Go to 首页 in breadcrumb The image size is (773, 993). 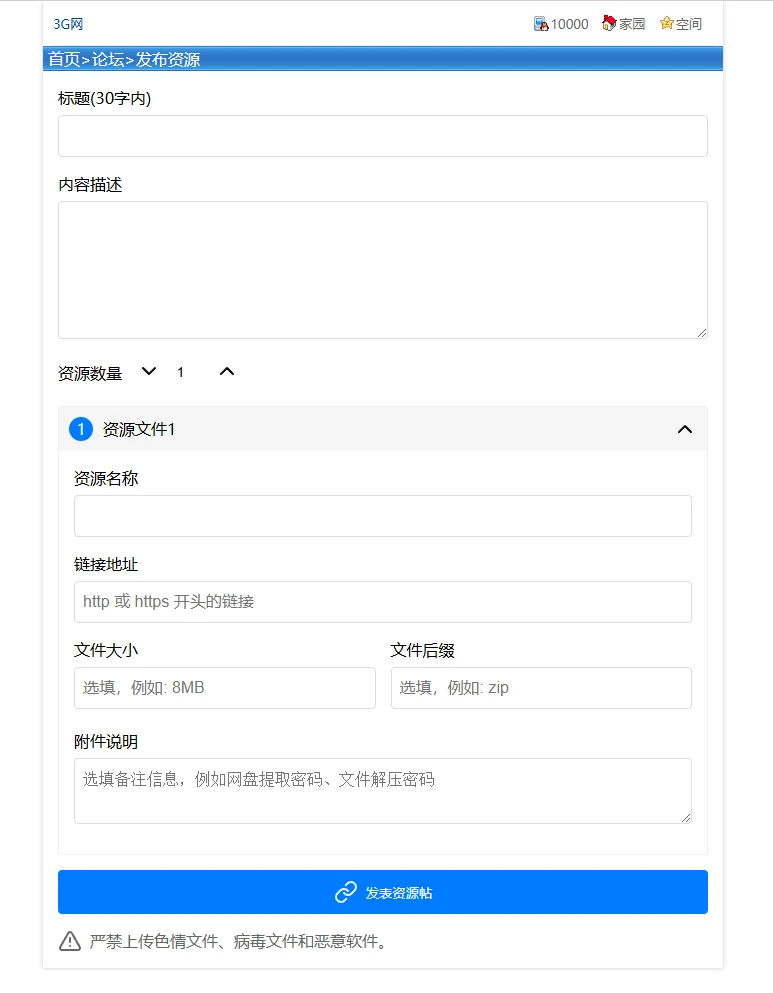coord(64,60)
